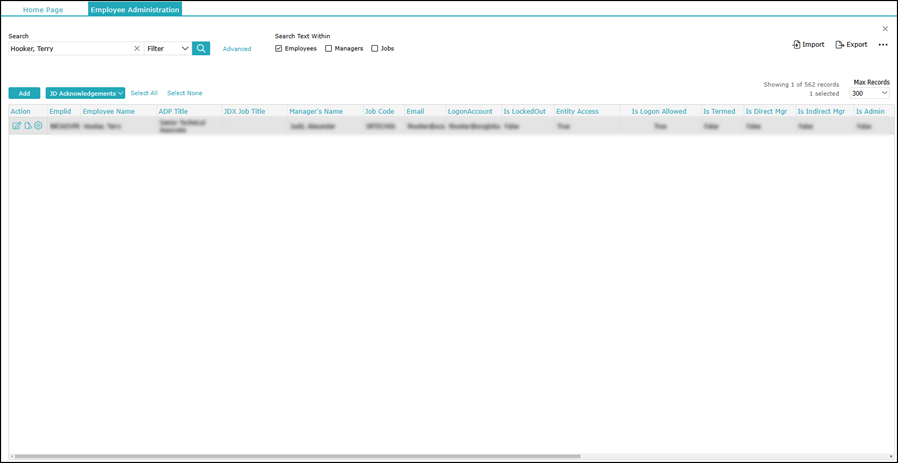
Task: Open the gear settings icon in row
Action: pos(39,126)
